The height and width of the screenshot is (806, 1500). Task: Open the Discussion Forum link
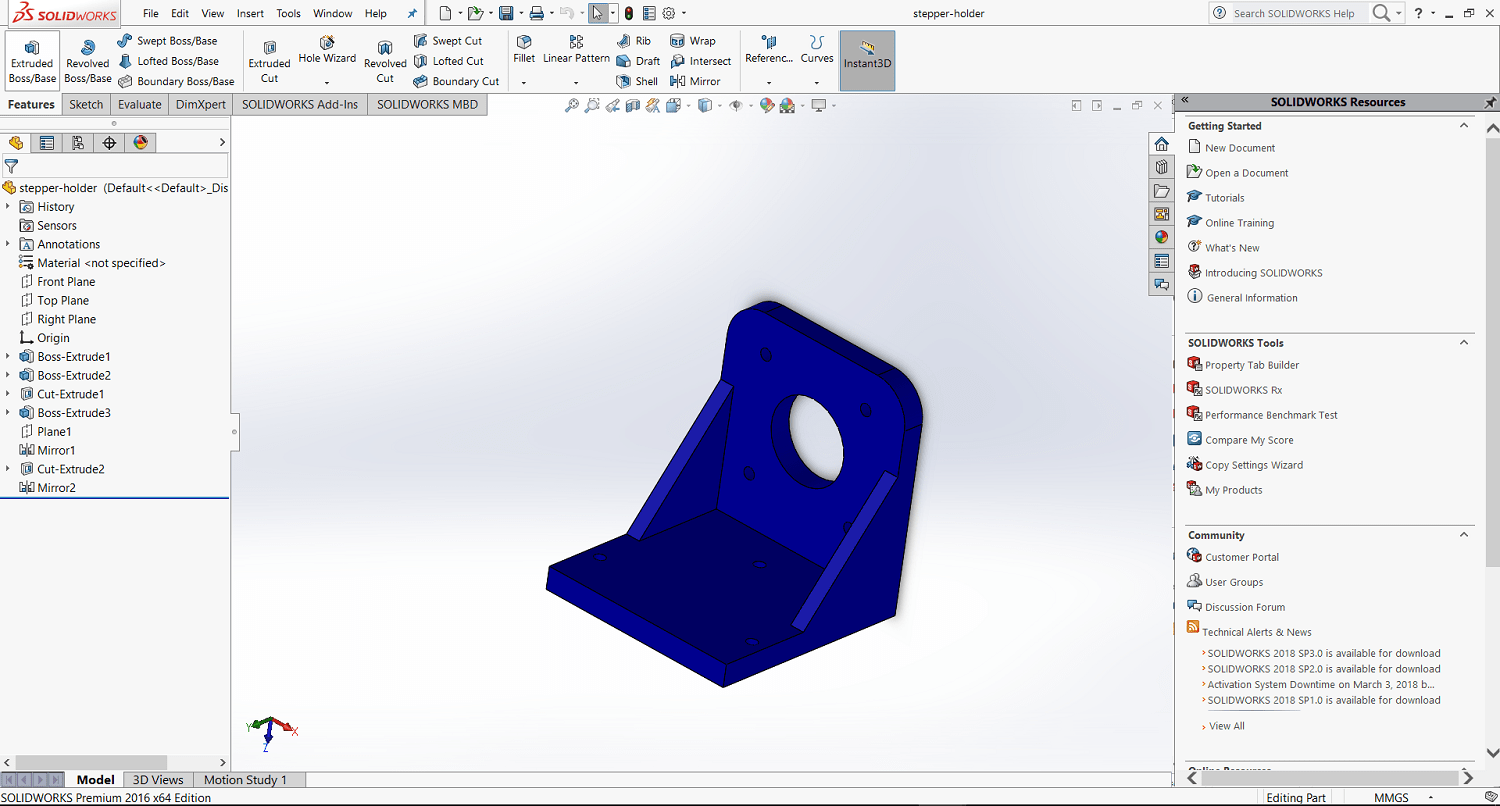(1245, 607)
